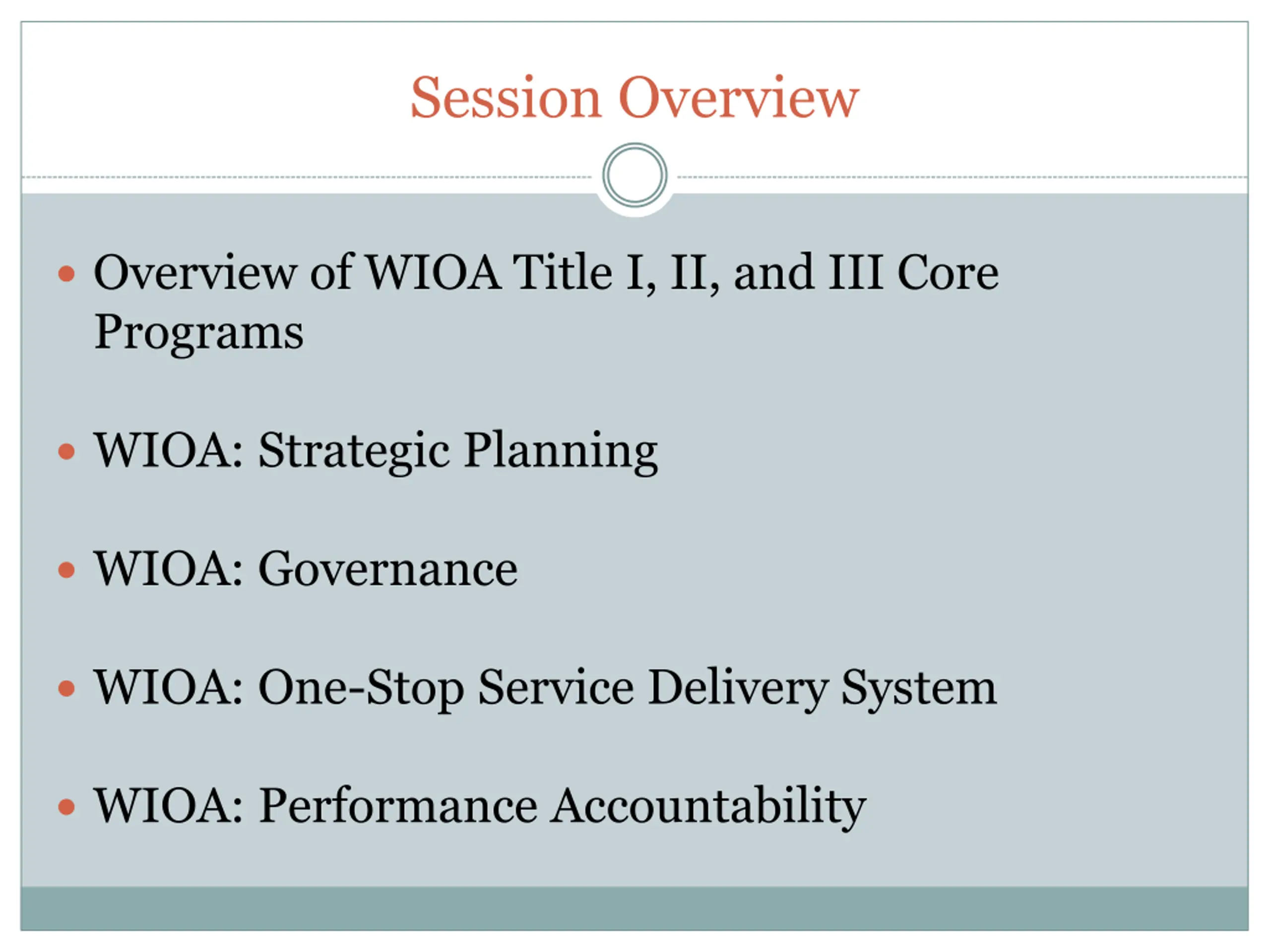Click the word 'Accountability' in the last bullet

pos(708,808)
